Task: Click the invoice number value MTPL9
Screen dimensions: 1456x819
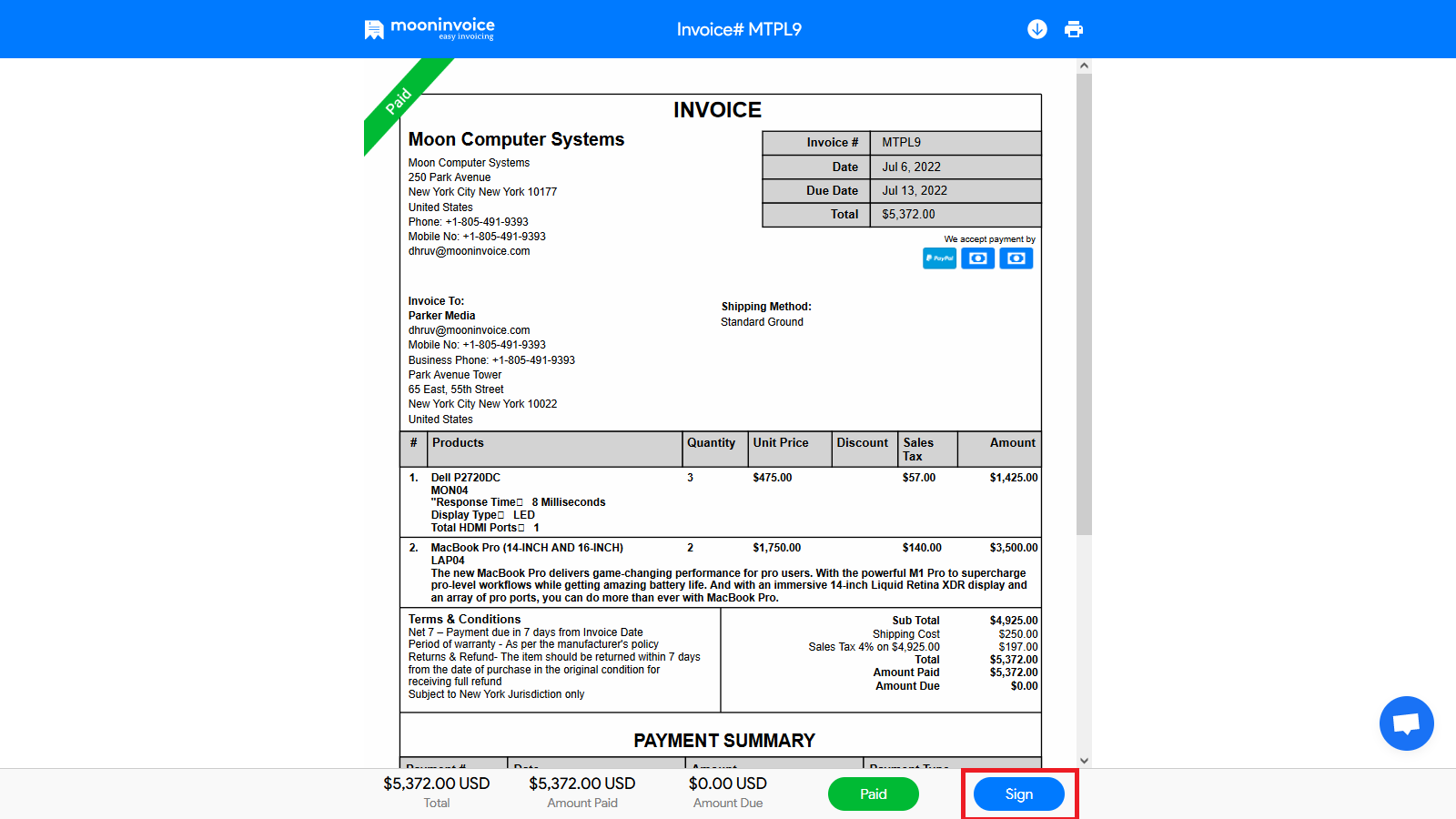Action: 901,142
